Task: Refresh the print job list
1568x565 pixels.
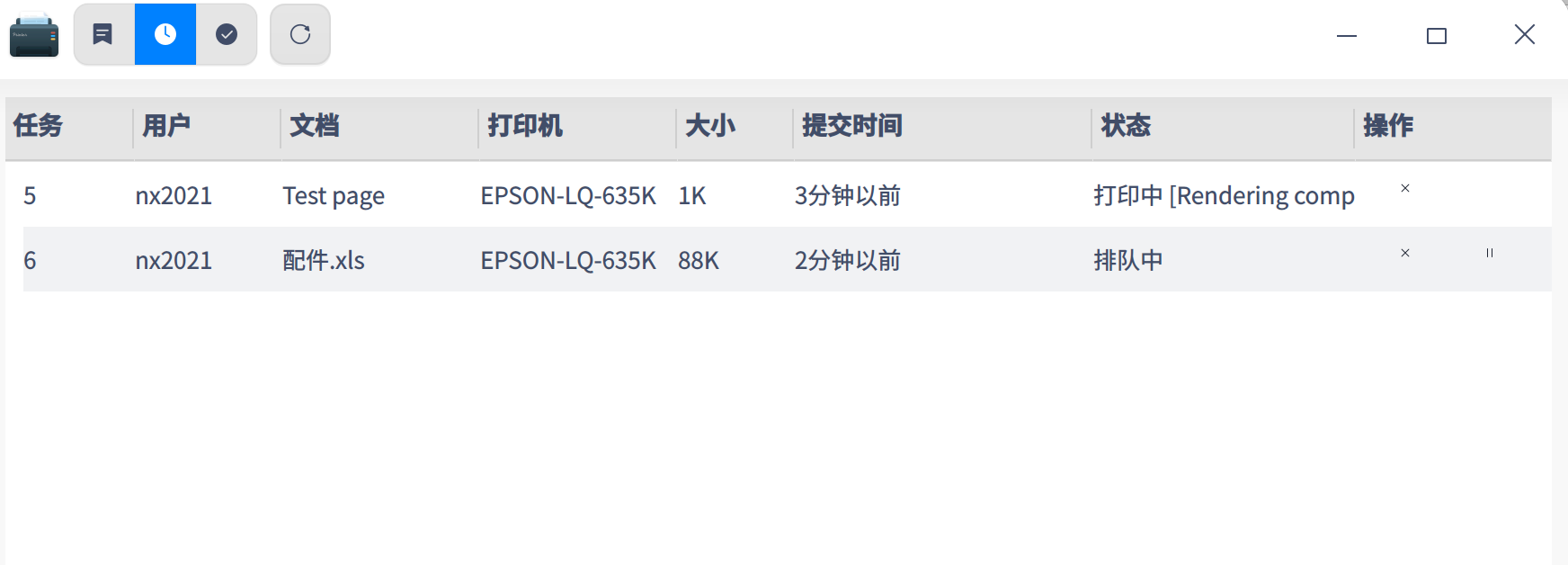Action: click(300, 34)
